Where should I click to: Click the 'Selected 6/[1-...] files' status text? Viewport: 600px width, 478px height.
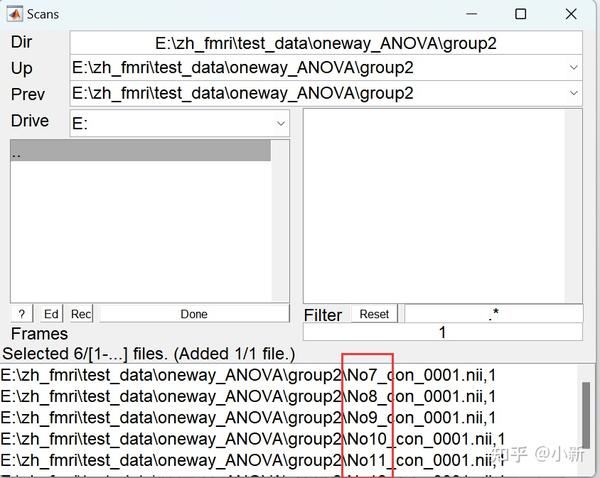(148, 354)
